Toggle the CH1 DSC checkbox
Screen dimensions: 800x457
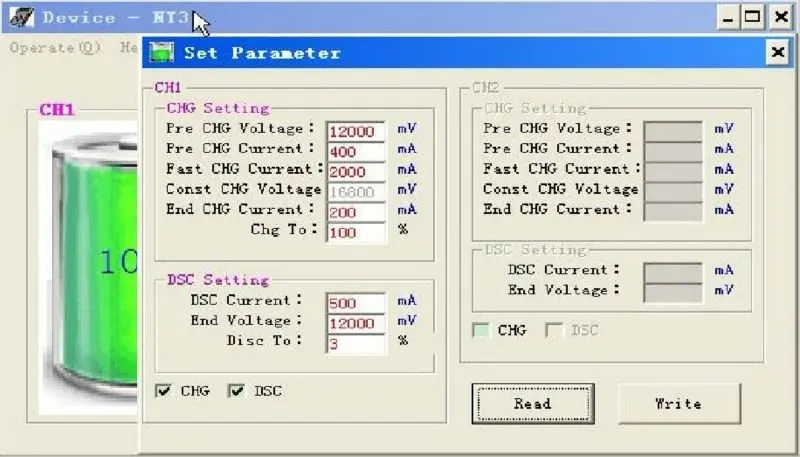tap(237, 391)
